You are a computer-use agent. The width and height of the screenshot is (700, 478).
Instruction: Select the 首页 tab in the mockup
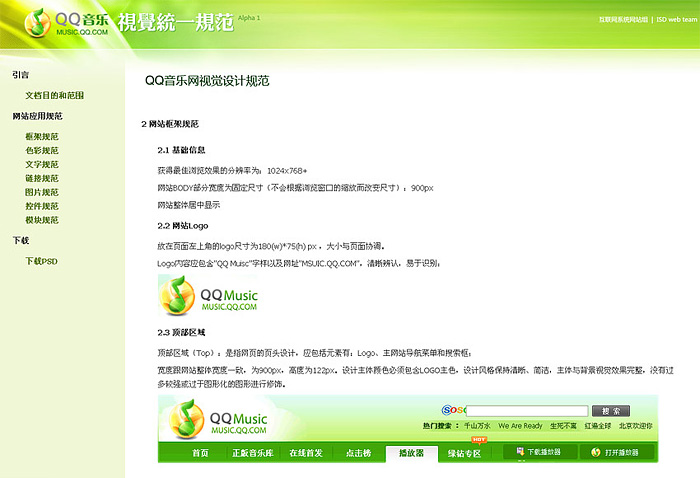pos(200,453)
